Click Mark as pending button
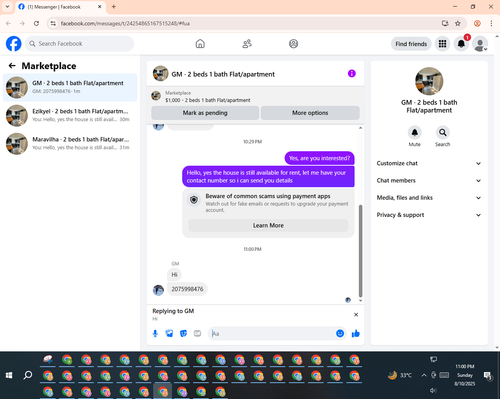This screenshot has width=500, height=399. tap(205, 113)
